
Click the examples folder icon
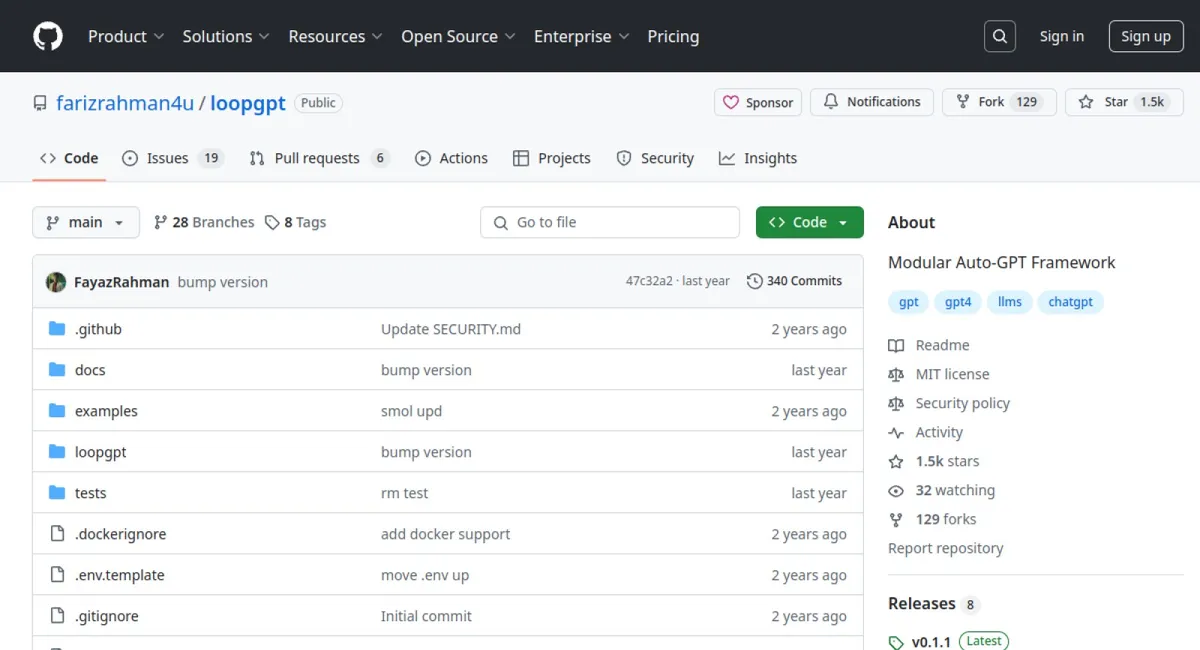(57, 411)
